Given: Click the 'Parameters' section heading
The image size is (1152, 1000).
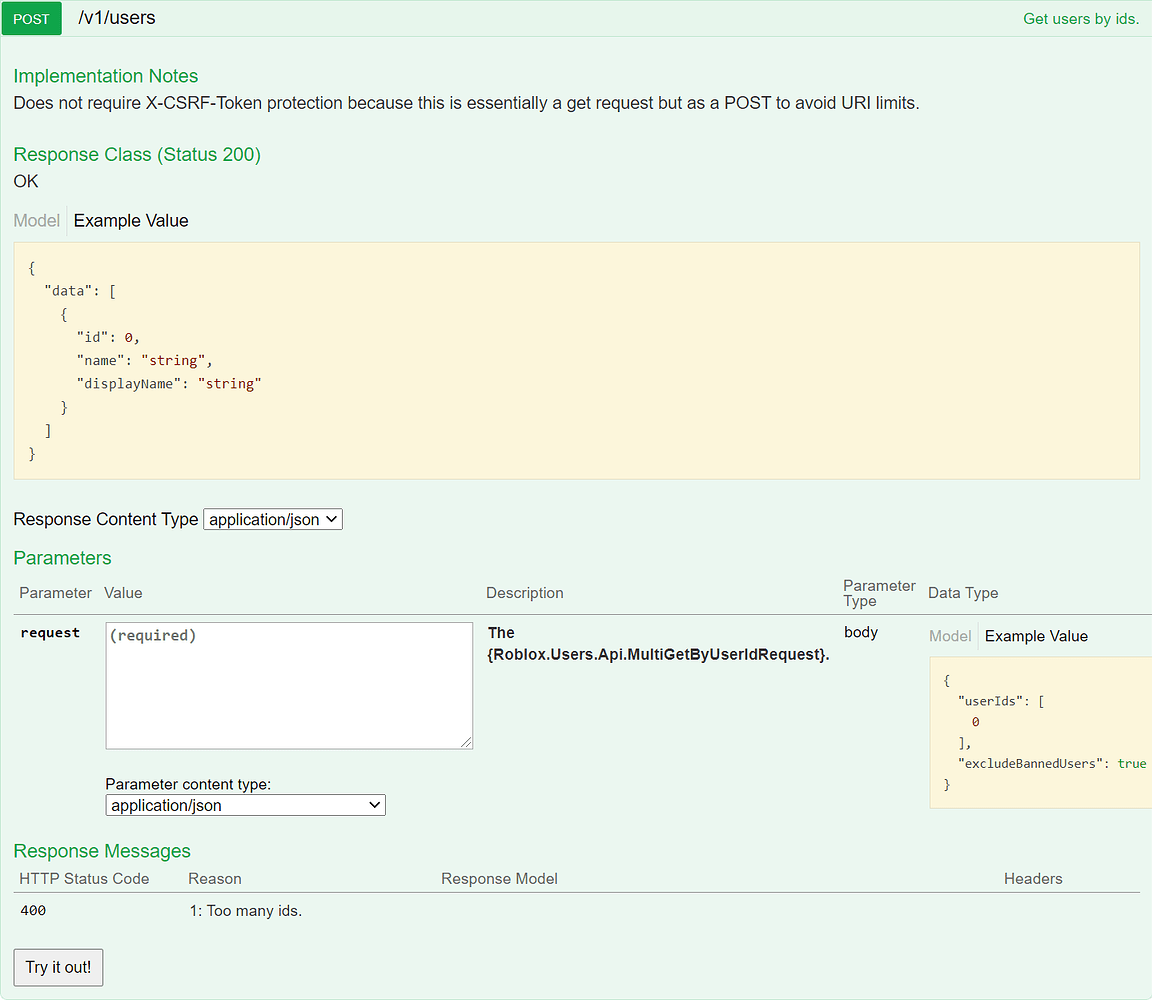Looking at the screenshot, I should click(62, 558).
